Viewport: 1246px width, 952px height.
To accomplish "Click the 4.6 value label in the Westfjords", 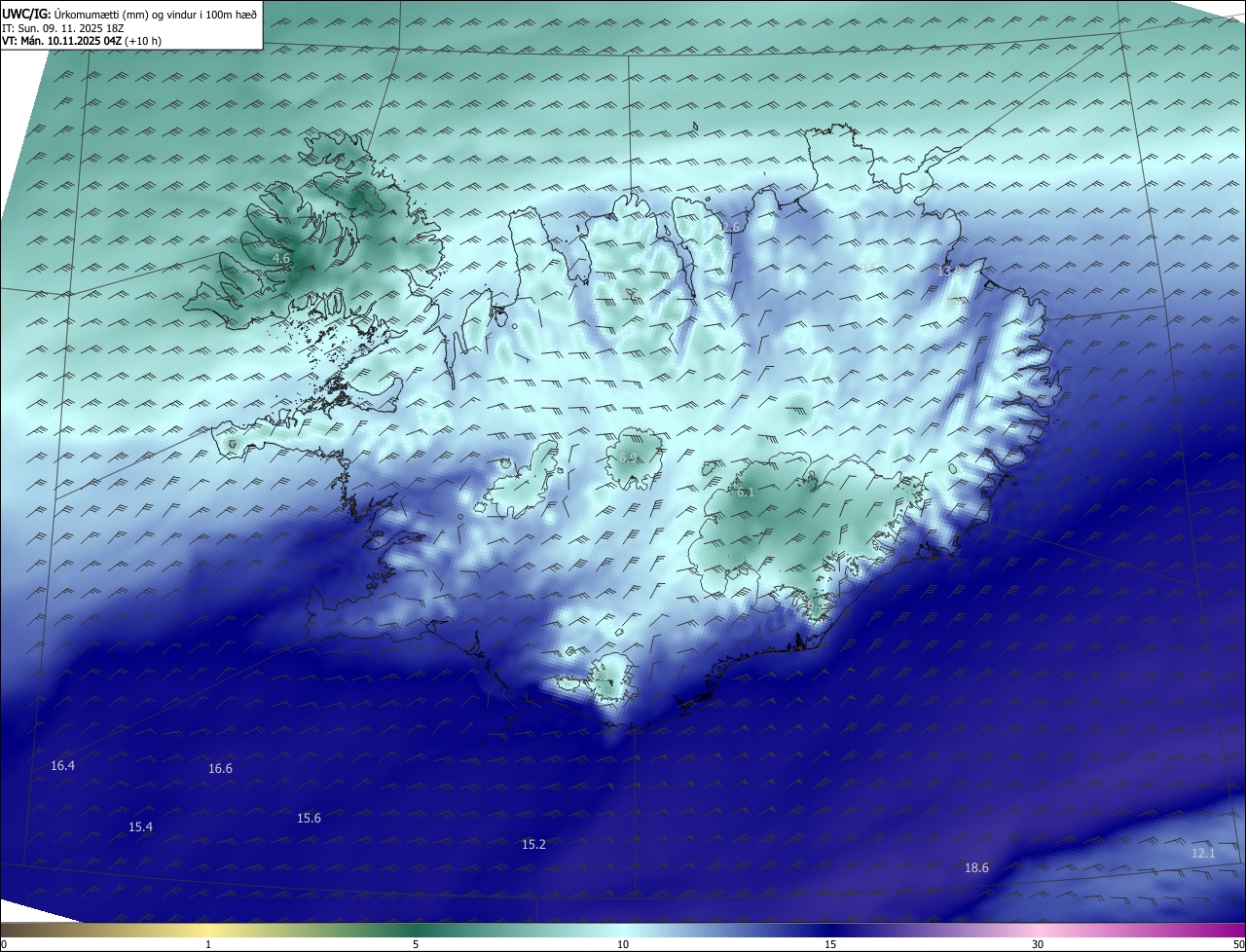I will 280,259.
